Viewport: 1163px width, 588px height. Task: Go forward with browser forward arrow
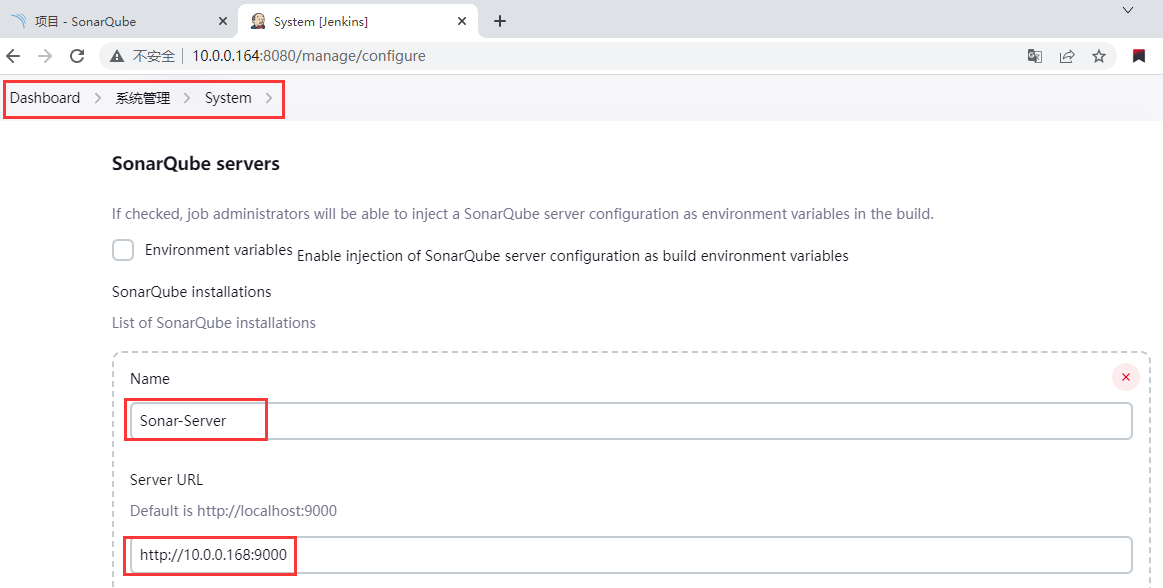pos(45,56)
